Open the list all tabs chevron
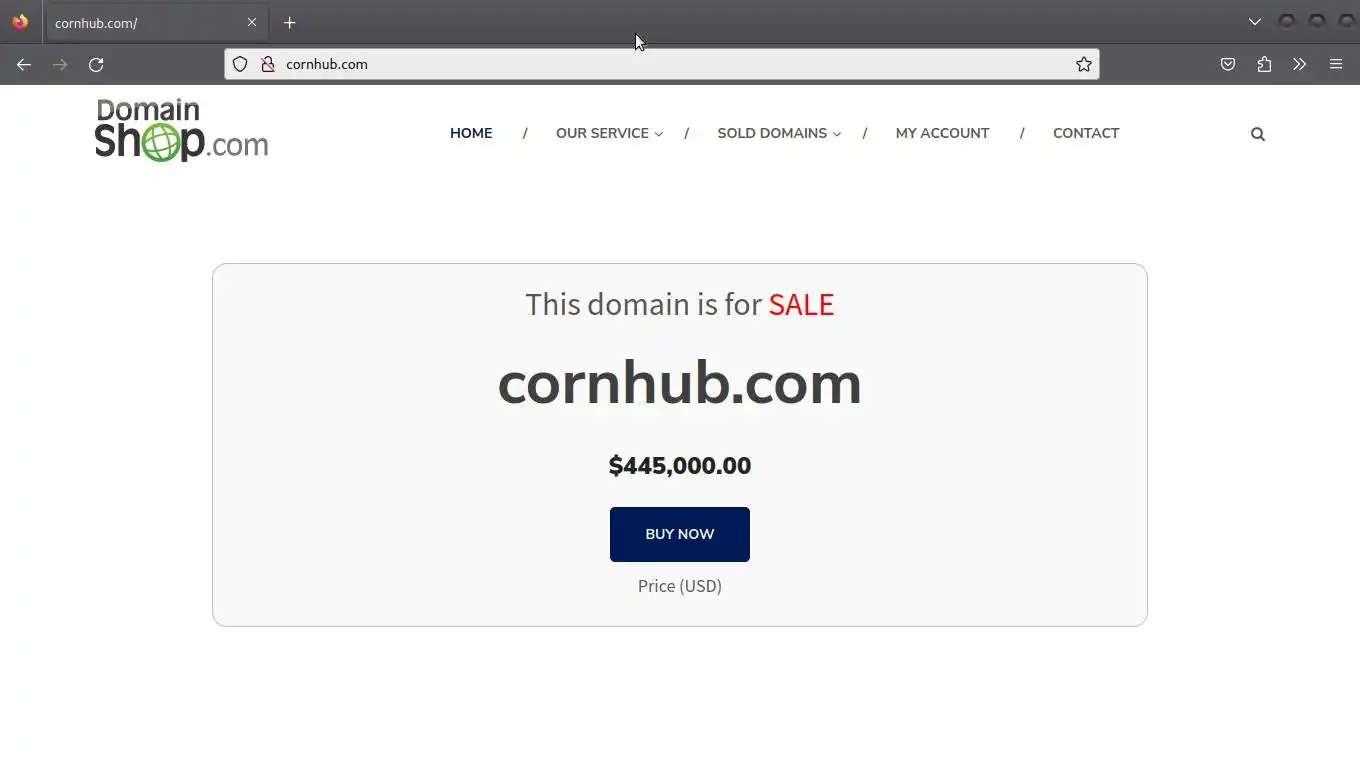This screenshot has width=1360, height=768. (x=1255, y=22)
